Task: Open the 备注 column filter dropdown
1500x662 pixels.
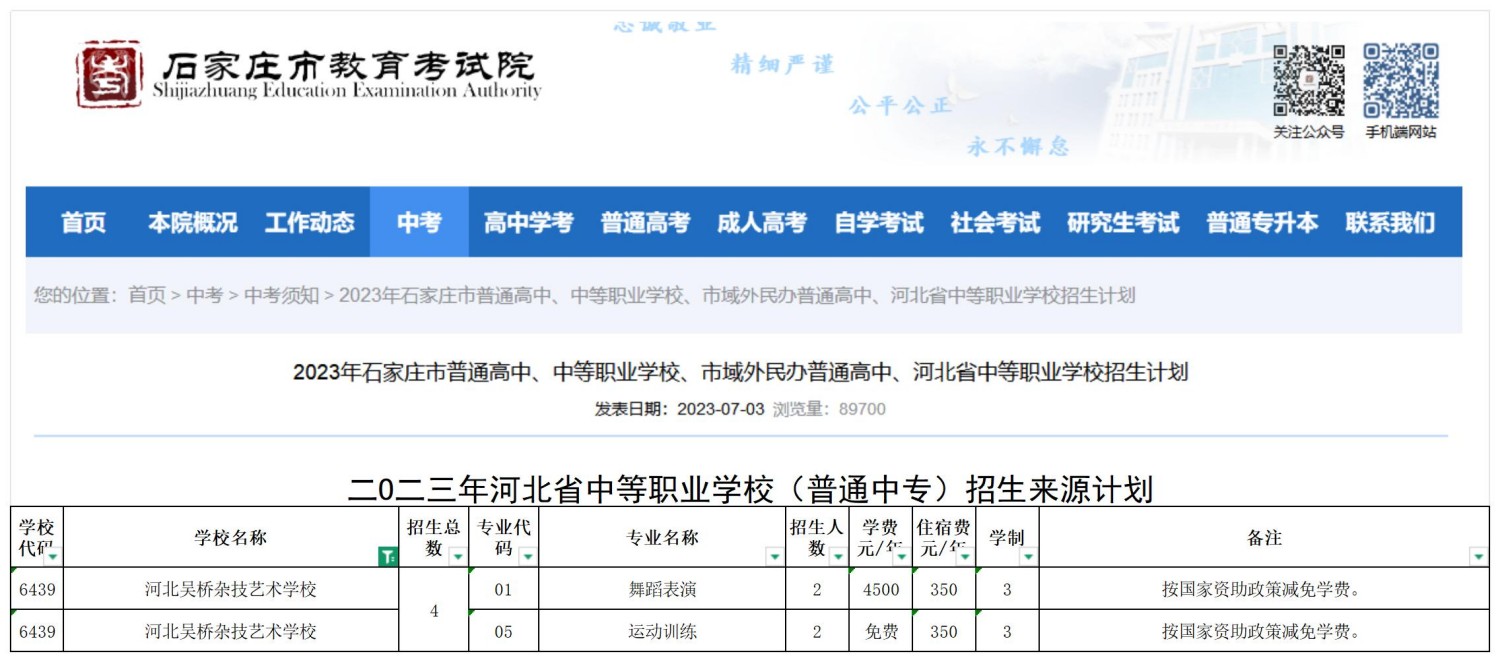Action: 1478,557
